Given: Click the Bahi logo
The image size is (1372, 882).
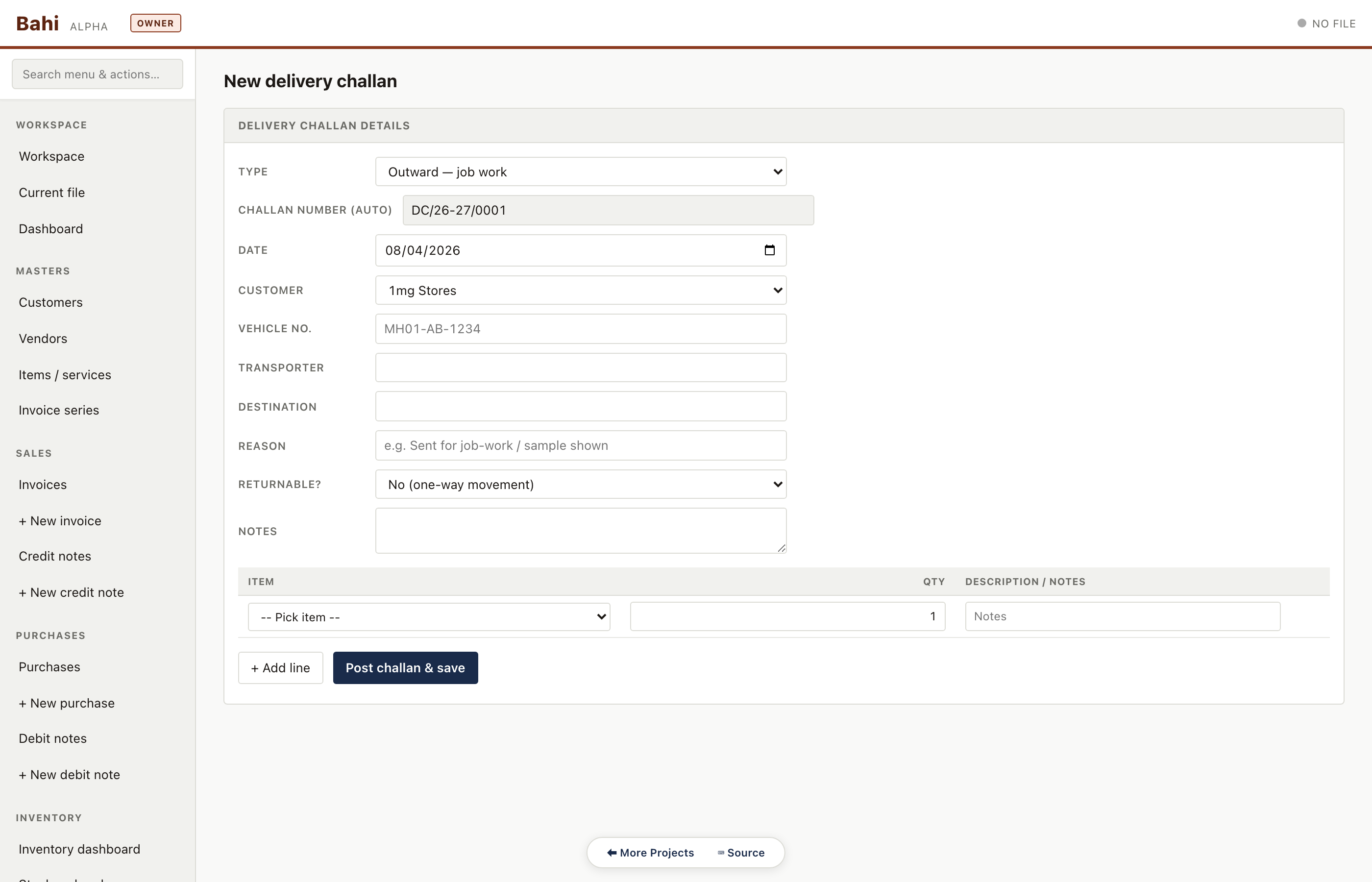Looking at the screenshot, I should [x=37, y=24].
